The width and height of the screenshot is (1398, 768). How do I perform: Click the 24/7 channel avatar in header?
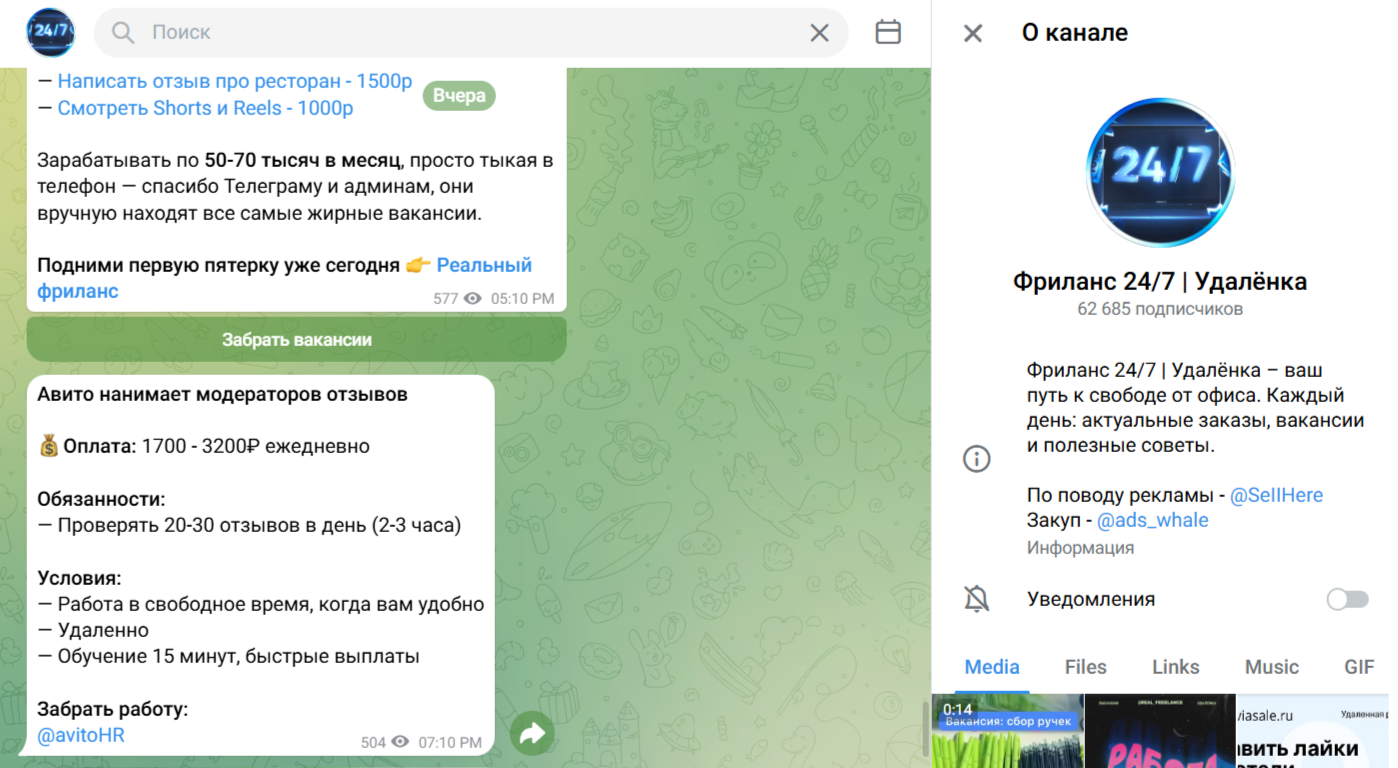pyautogui.click(x=50, y=33)
